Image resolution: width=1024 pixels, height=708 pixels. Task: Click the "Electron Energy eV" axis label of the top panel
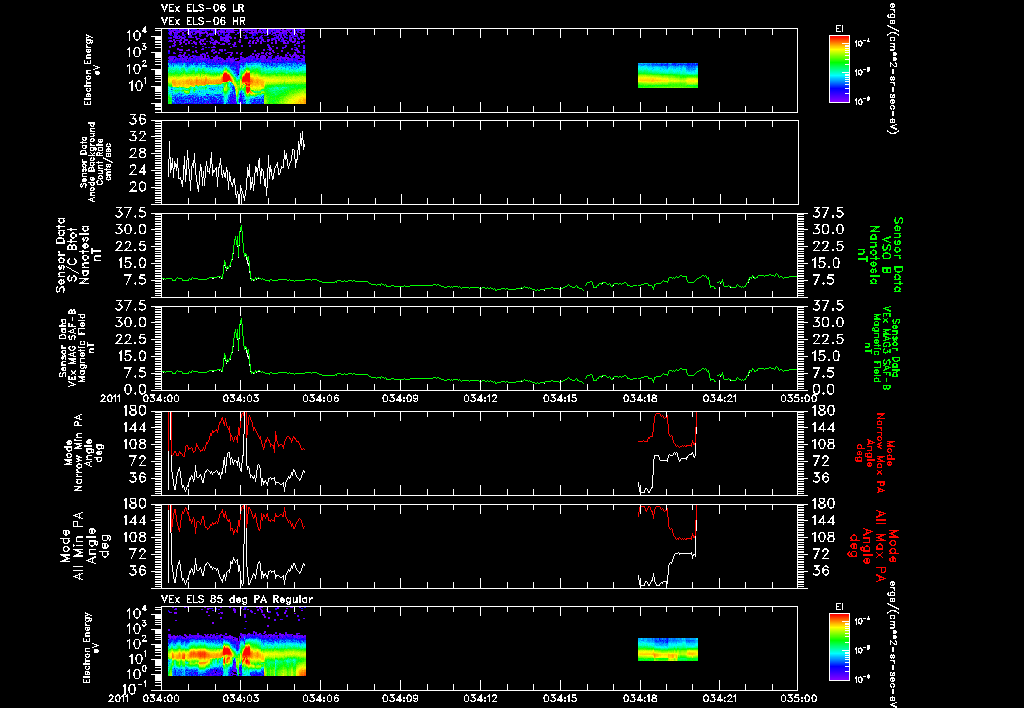point(92,70)
